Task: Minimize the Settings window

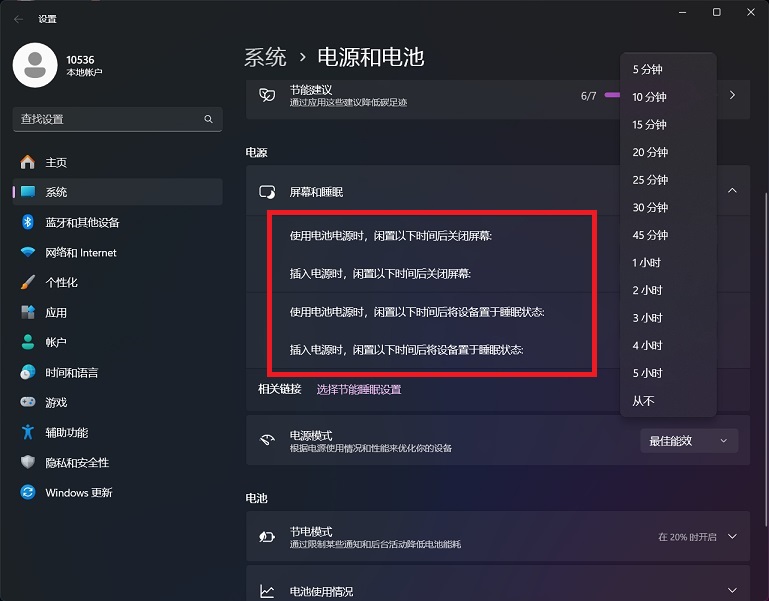Action: 682,12
